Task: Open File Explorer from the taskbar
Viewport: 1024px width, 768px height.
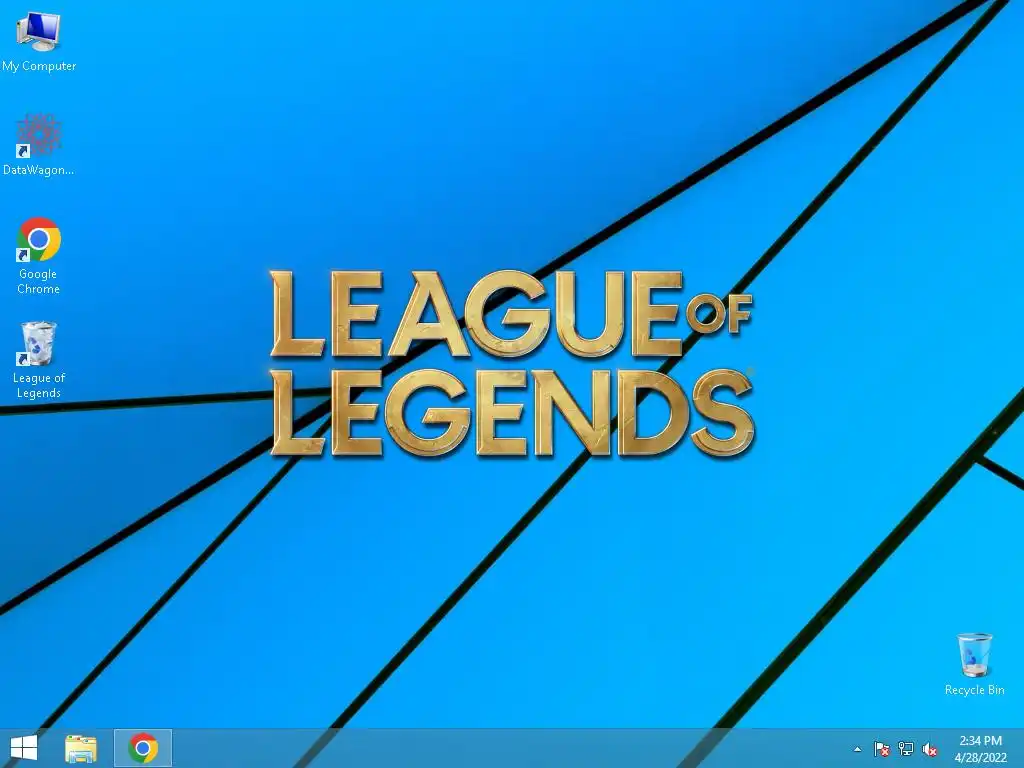Action: (81, 748)
